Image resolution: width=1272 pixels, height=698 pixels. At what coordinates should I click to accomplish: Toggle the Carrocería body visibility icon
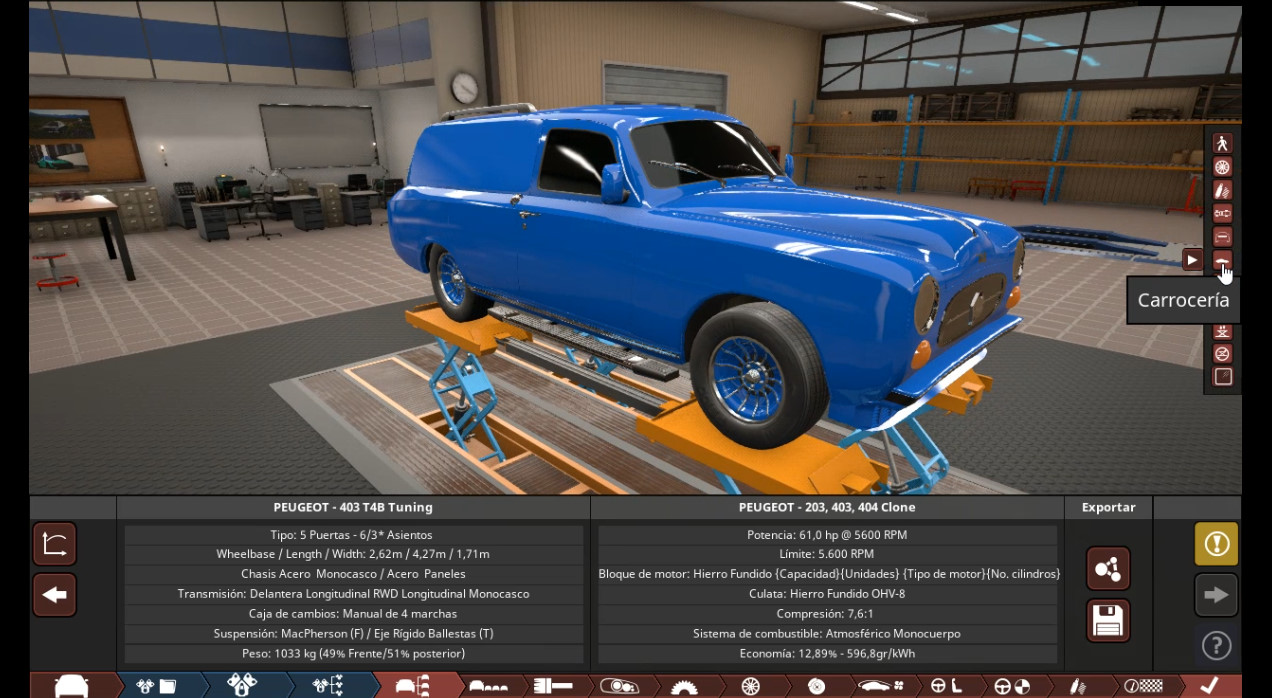(x=1222, y=260)
